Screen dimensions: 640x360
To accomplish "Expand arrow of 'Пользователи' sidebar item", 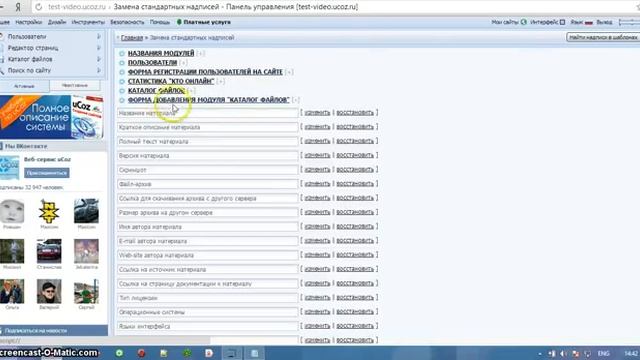I will tap(99, 37).
